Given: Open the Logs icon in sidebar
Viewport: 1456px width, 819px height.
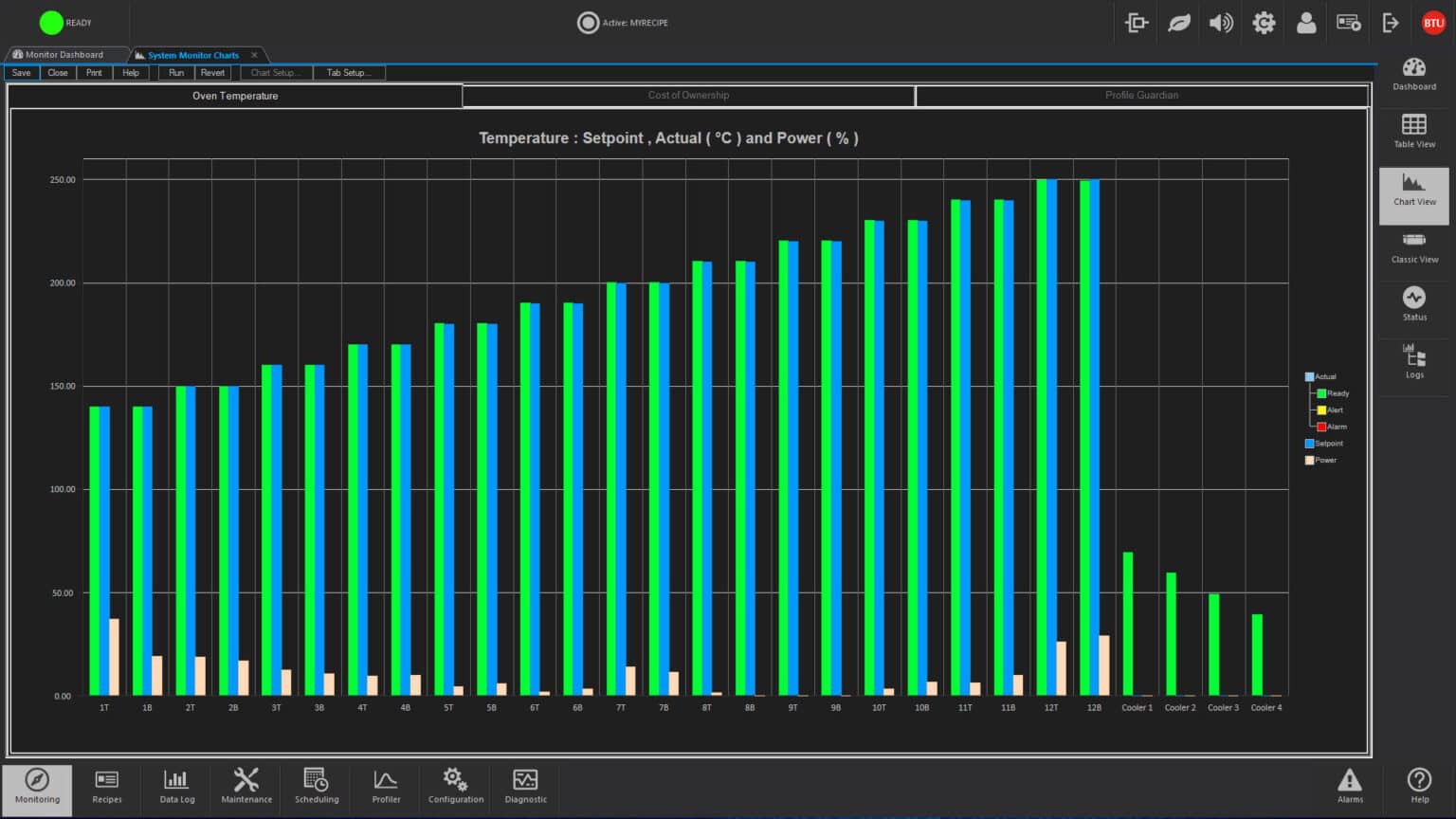Looking at the screenshot, I should (x=1413, y=361).
